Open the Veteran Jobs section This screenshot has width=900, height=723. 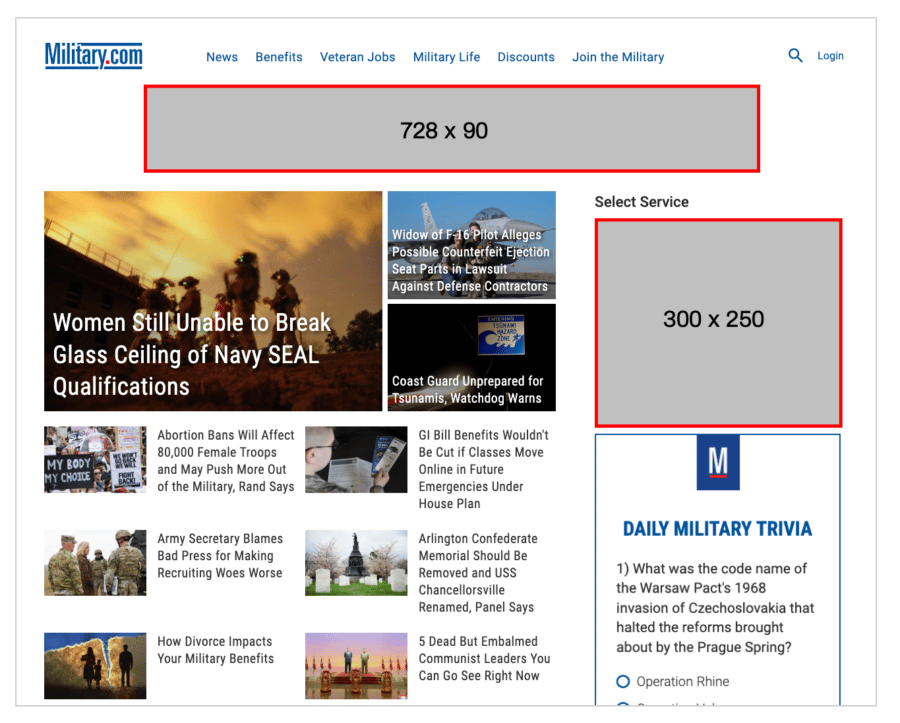[x=357, y=57]
